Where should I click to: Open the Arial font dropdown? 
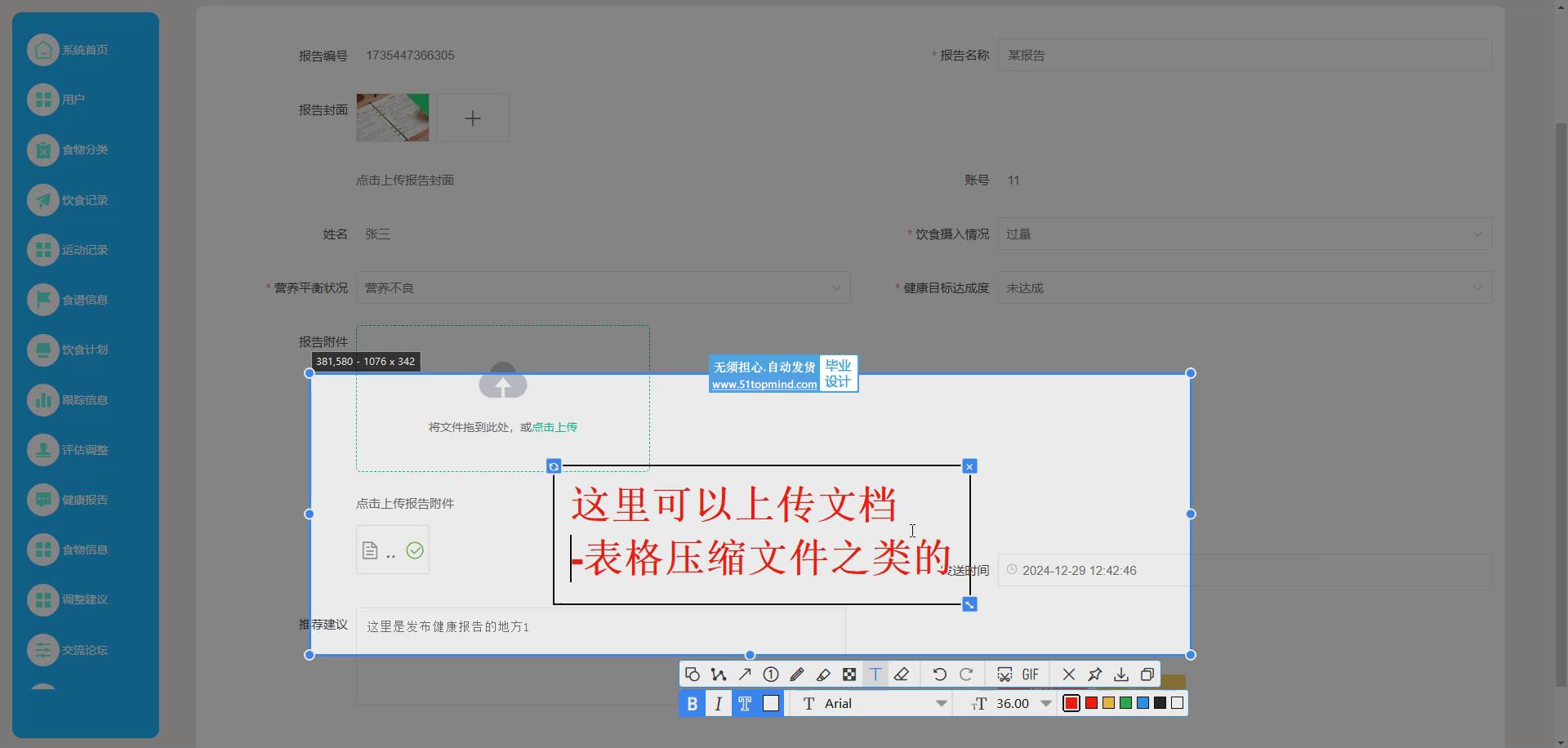941,704
